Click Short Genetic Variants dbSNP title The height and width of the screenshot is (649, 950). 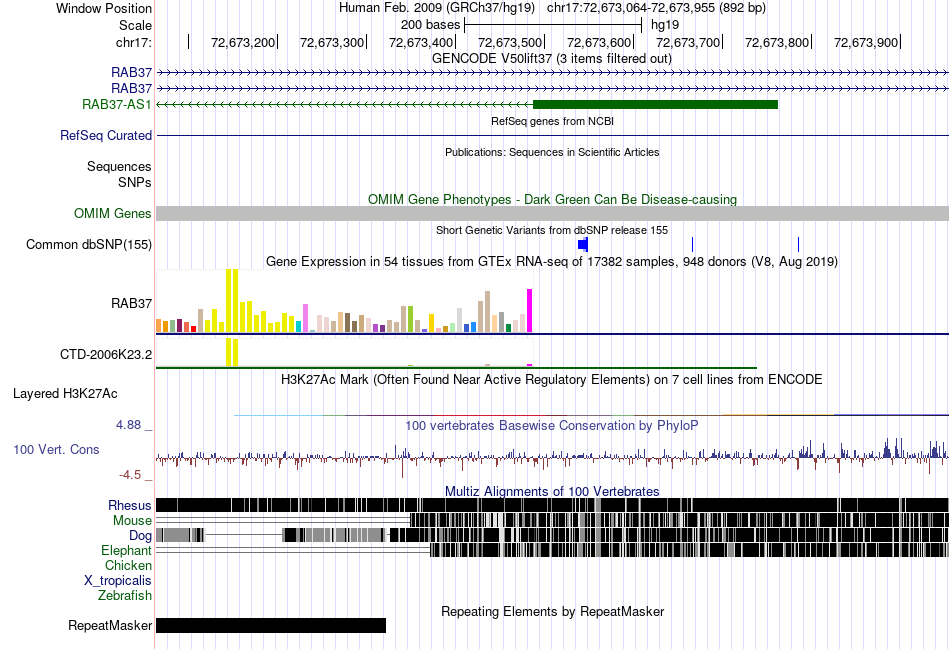(x=552, y=230)
